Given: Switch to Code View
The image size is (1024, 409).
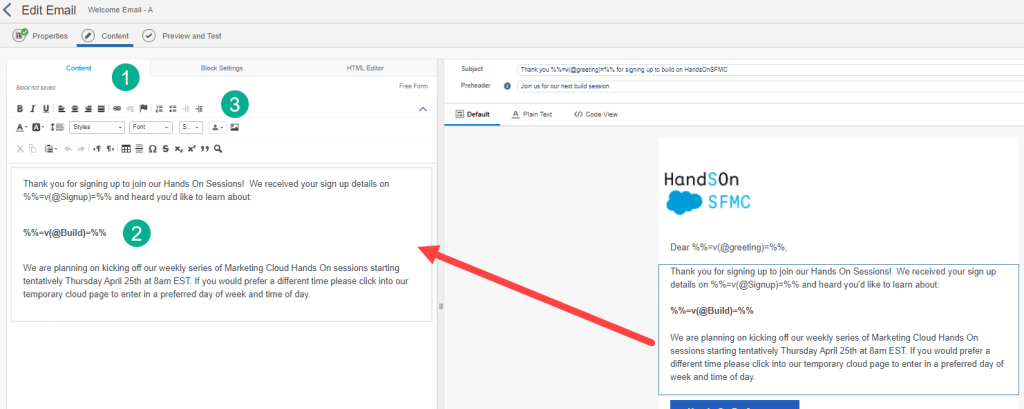Looking at the screenshot, I should tap(596, 114).
